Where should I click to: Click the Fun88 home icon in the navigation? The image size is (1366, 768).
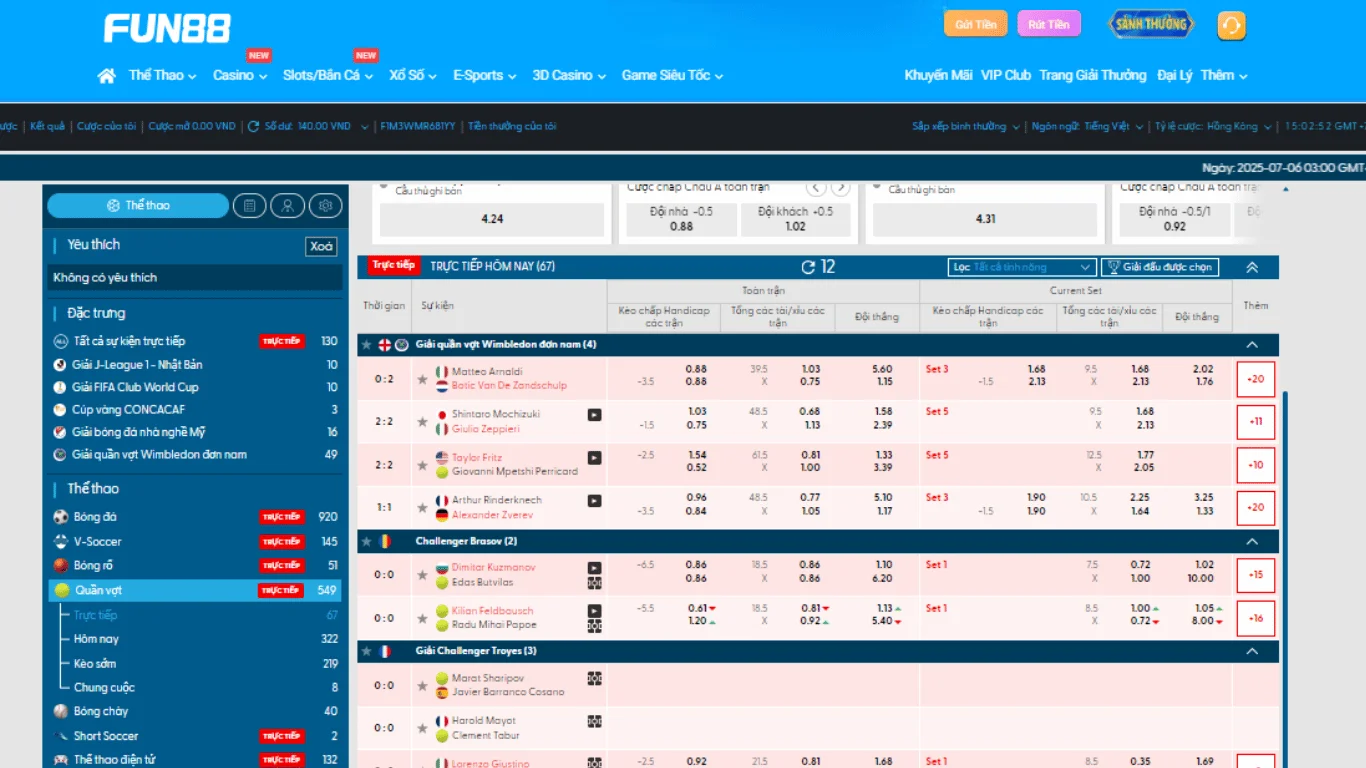tap(107, 74)
